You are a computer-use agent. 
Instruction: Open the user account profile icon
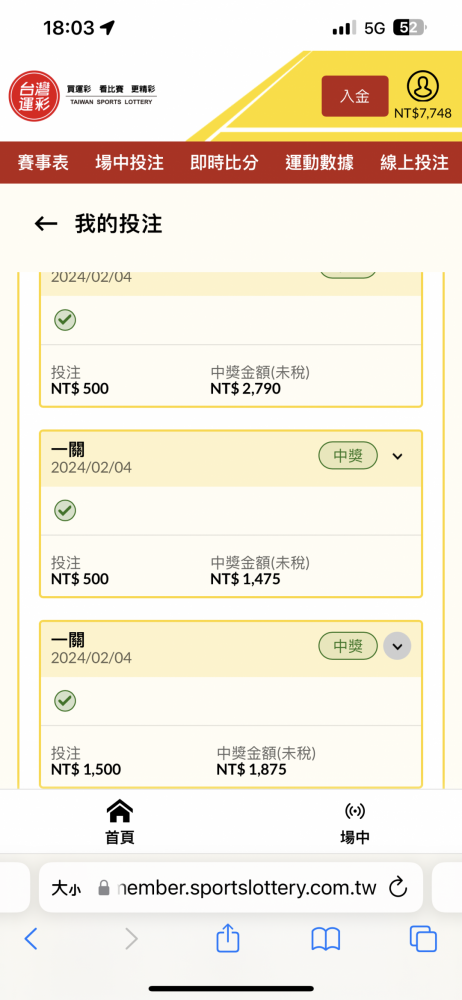[x=422, y=87]
